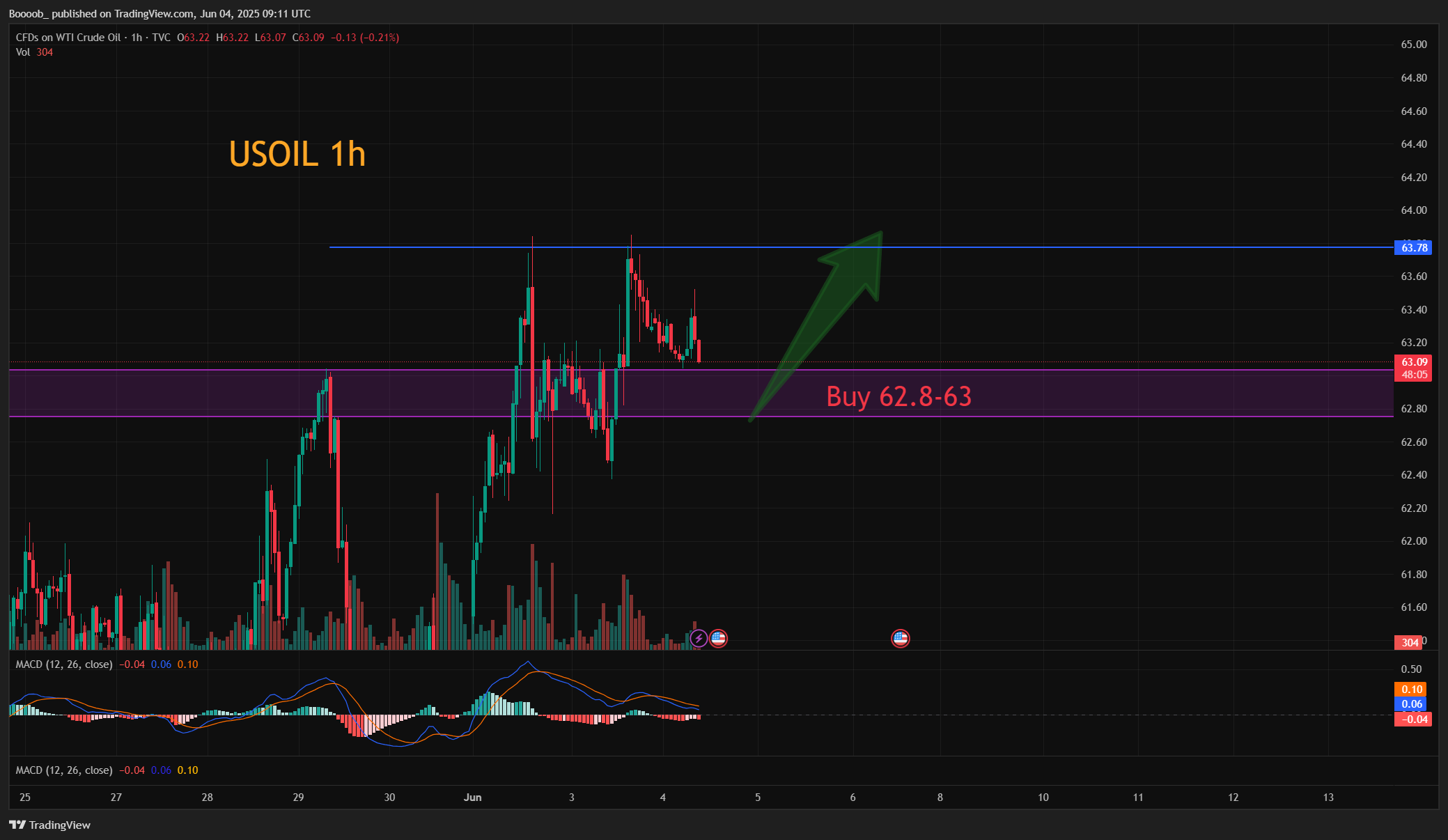The height and width of the screenshot is (840, 1448).
Task: Click the red 304 volume label on the price axis
Action: click(1408, 642)
